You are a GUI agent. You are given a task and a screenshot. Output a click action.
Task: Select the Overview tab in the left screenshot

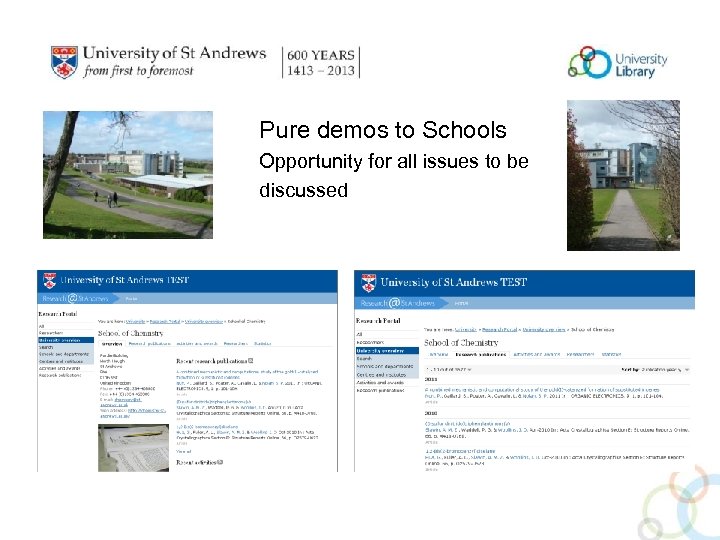tap(112, 343)
